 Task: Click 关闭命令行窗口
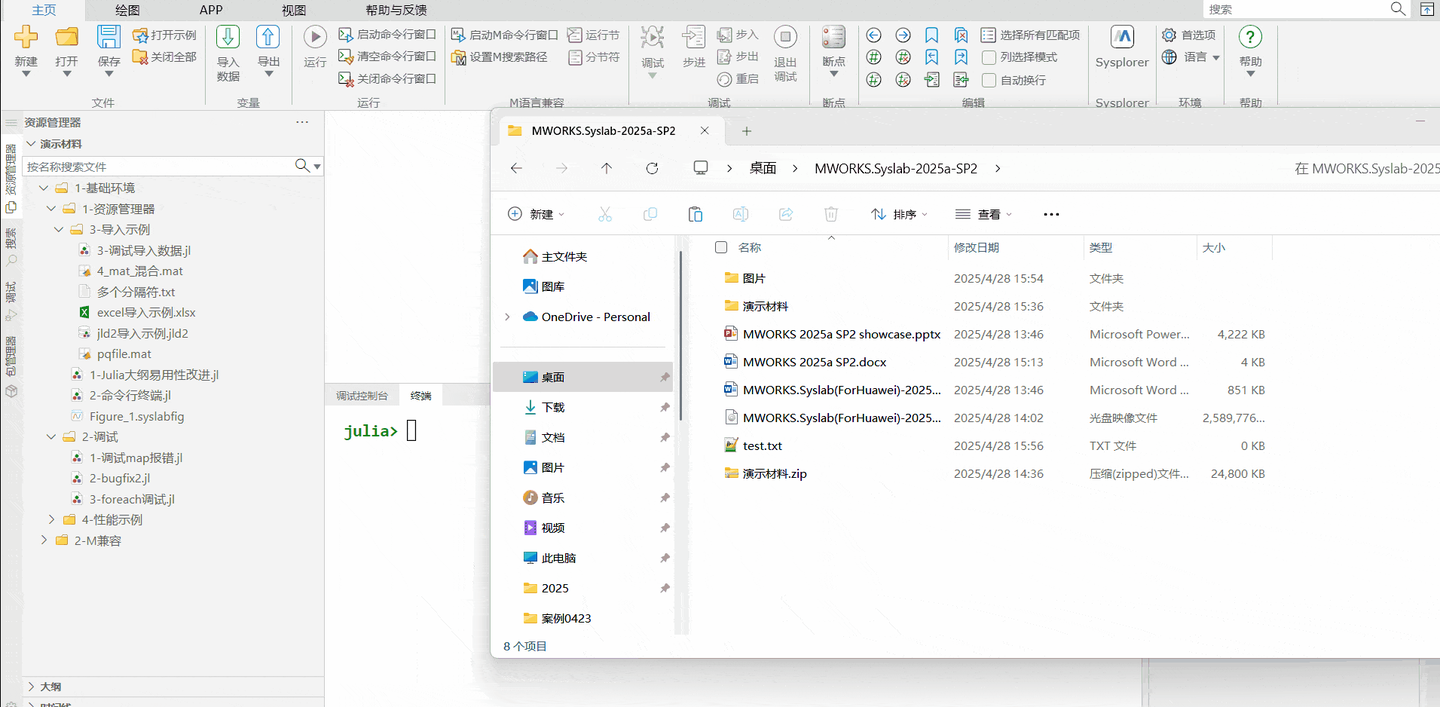(x=388, y=79)
